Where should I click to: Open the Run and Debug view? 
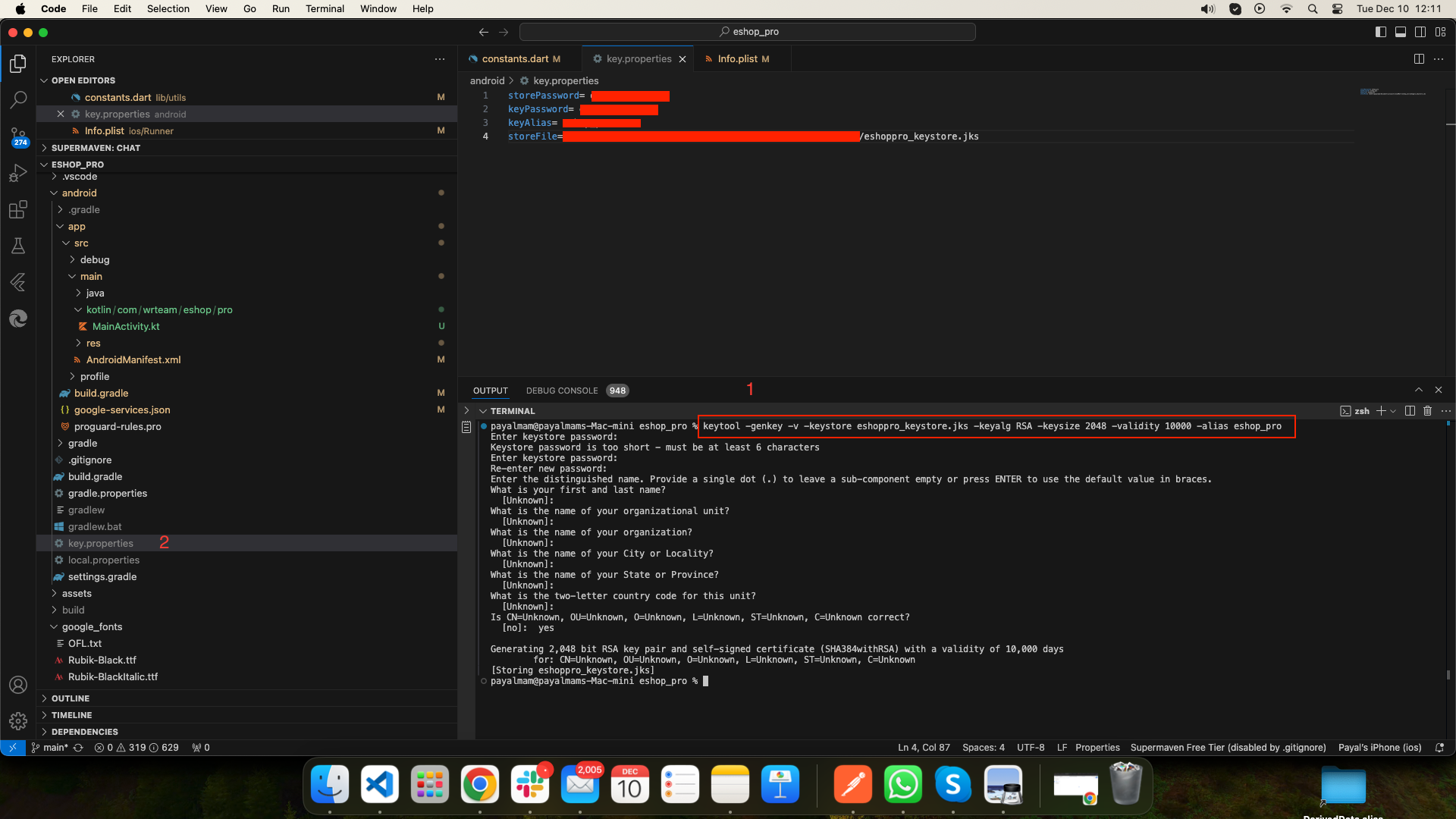(x=18, y=173)
